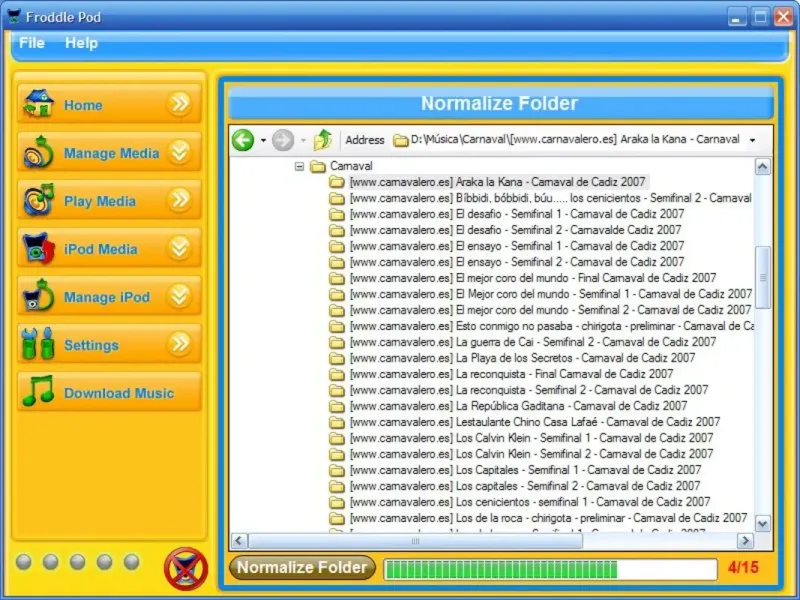Expand iPod Media down chevron
Image resolution: width=800 pixels, height=600 pixels.
(x=180, y=248)
